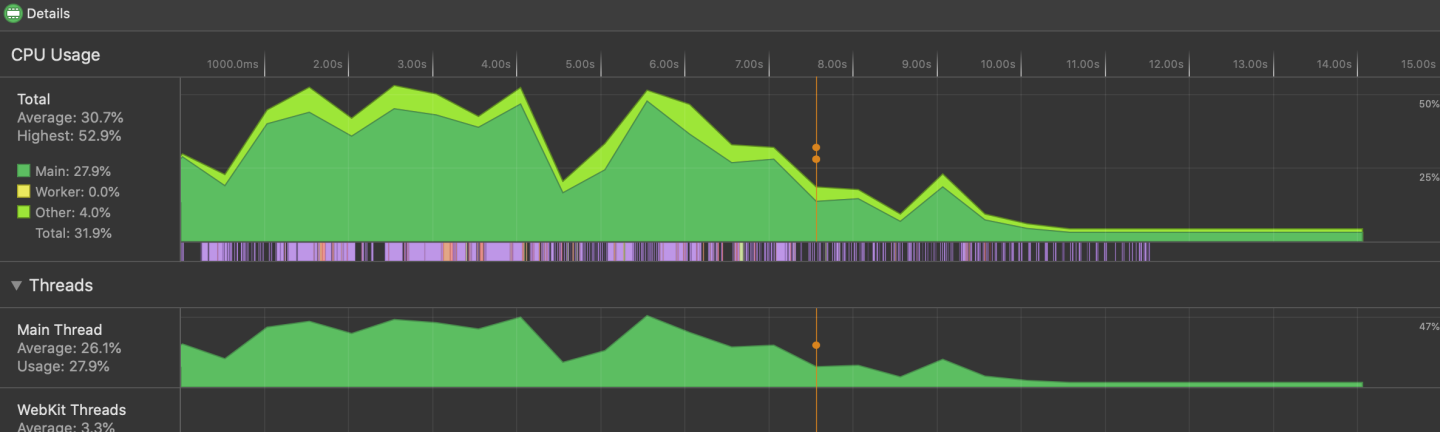
Task: Click the Total: 31.9% legend entry
Action: (x=73, y=233)
